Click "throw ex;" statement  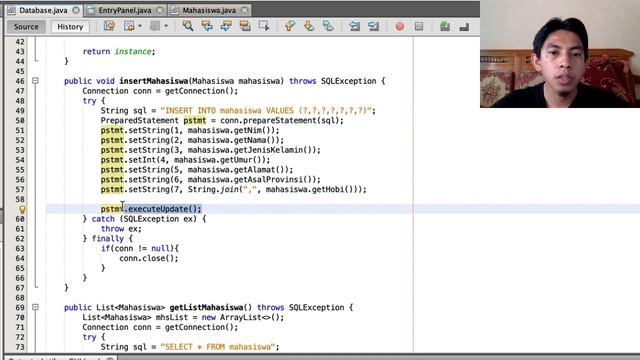pos(121,229)
